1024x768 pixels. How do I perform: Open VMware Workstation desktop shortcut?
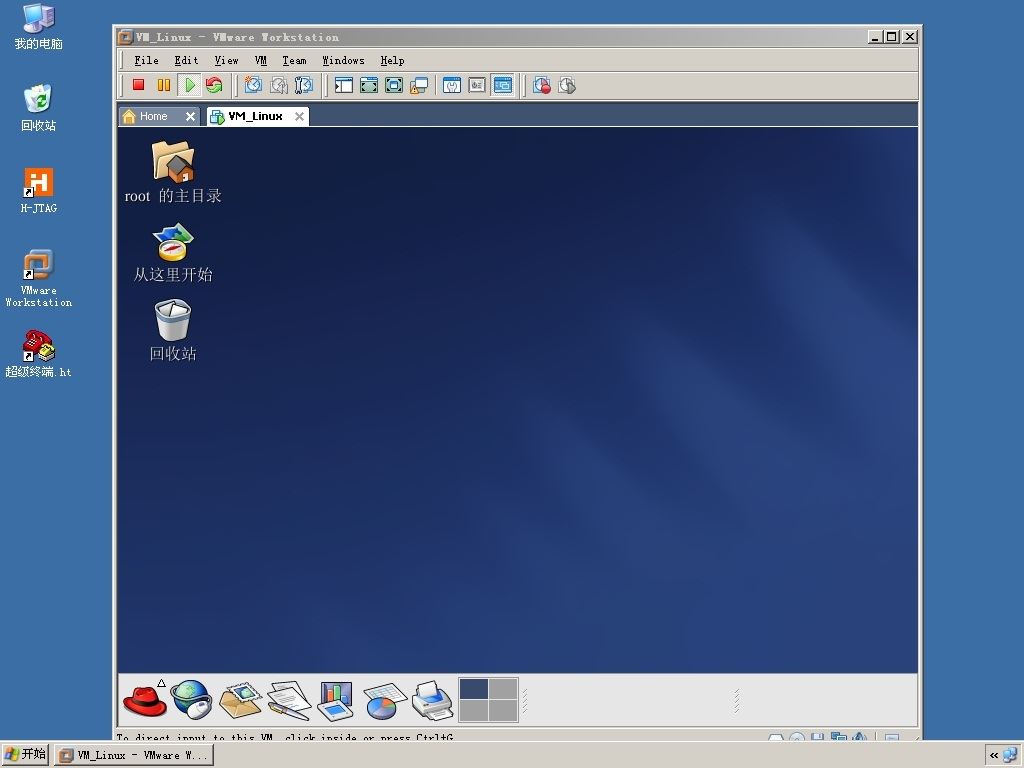(39, 278)
